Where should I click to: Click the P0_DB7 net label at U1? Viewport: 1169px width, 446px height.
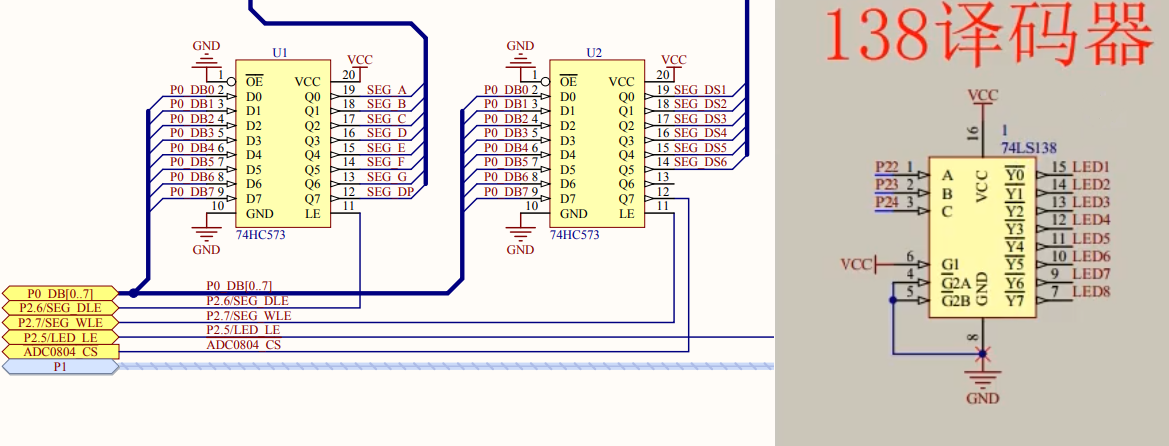192,192
